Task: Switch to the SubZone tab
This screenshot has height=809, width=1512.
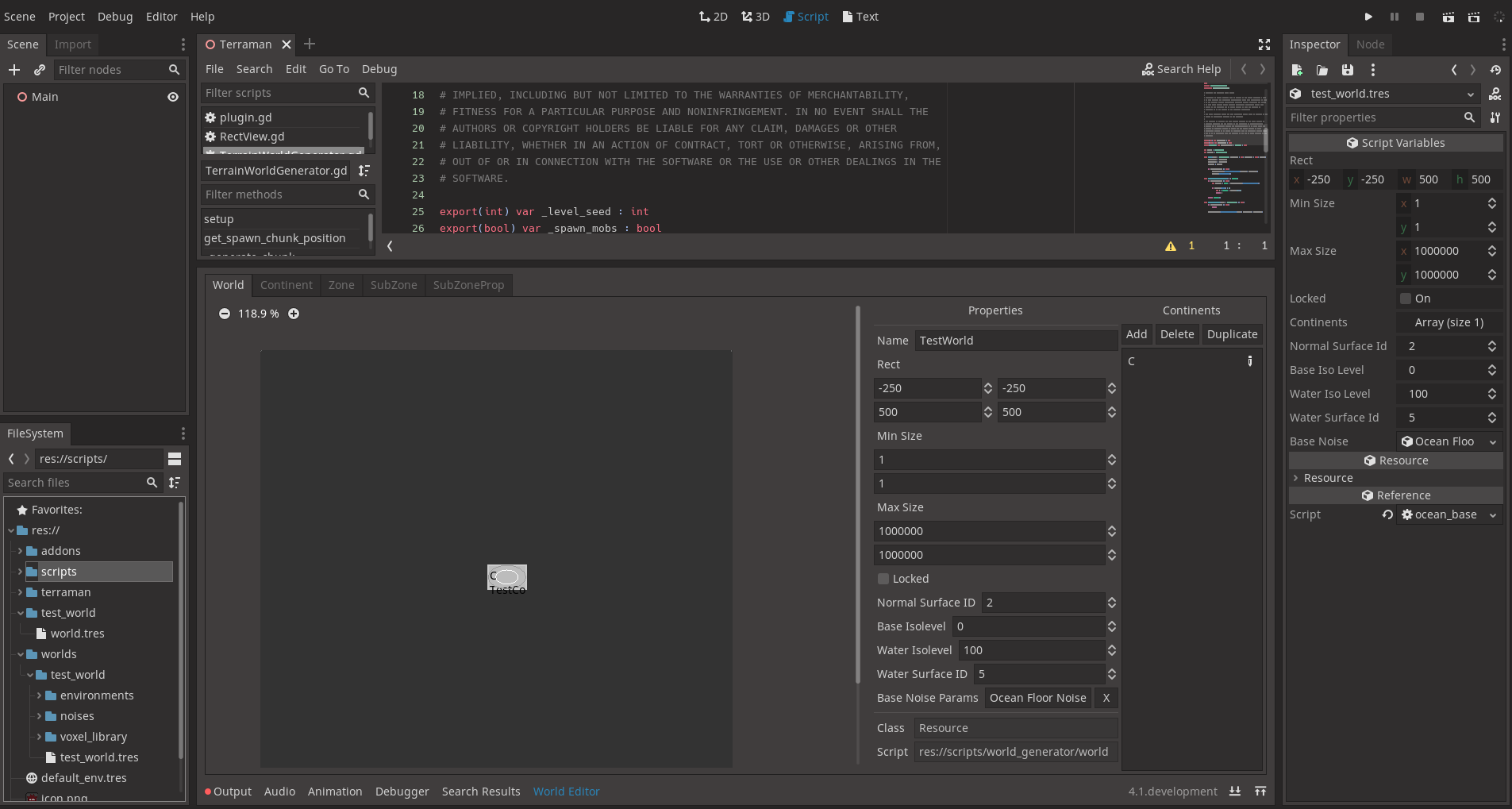Action: click(394, 285)
